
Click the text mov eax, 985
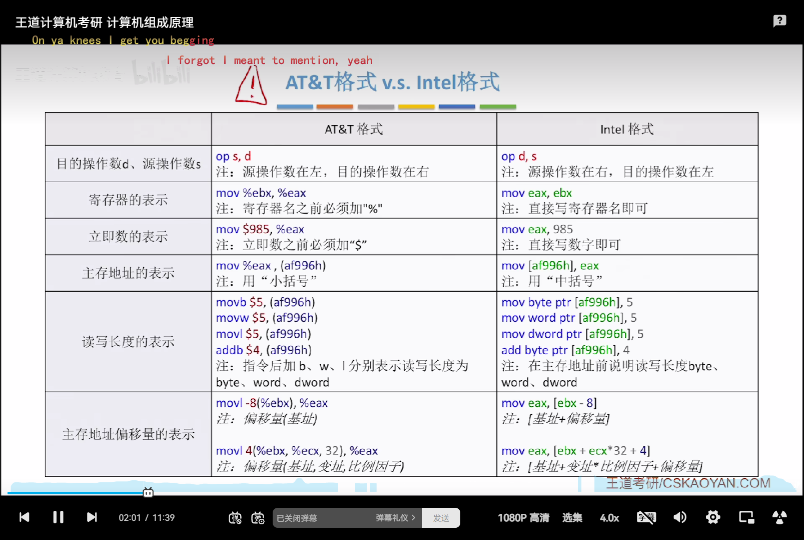click(x=537, y=229)
